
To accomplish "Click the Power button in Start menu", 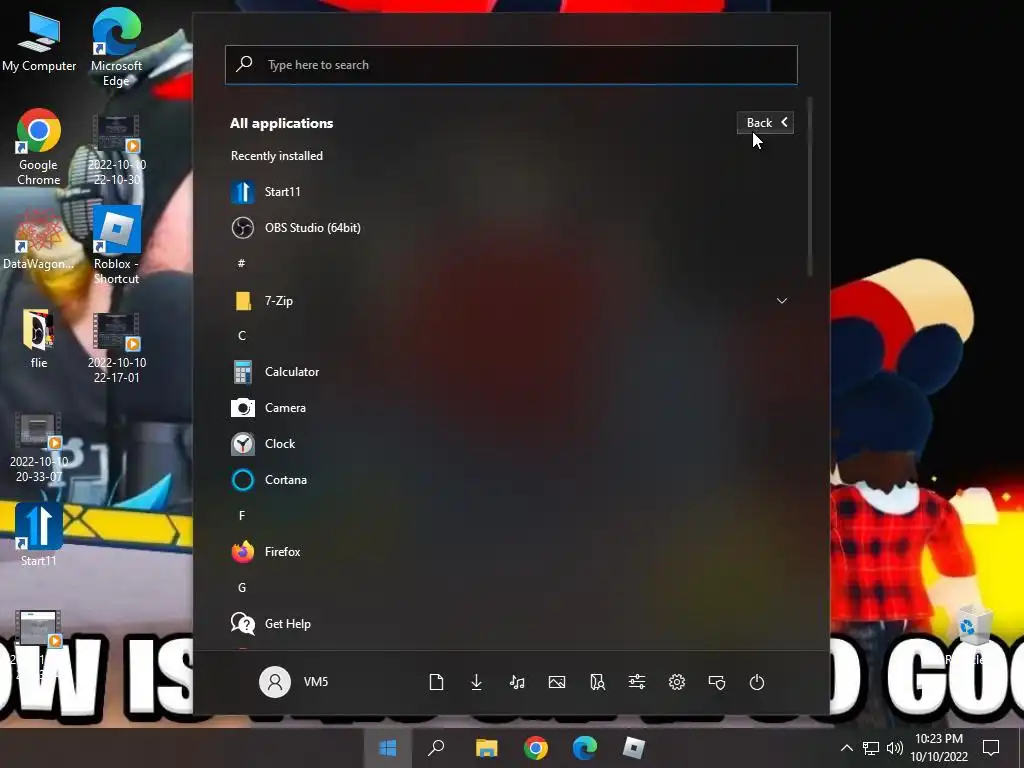I will (x=757, y=682).
